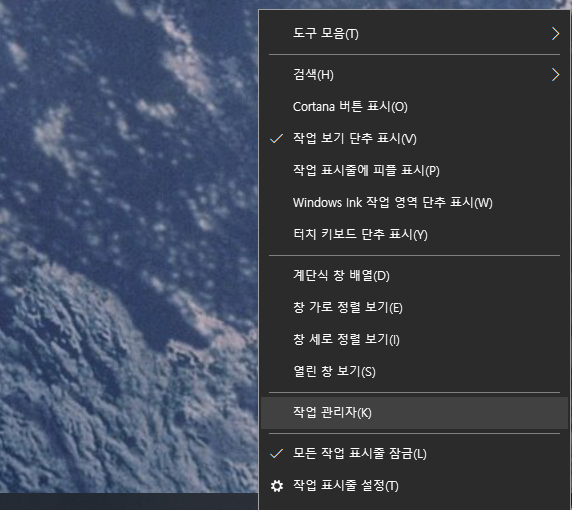This screenshot has height=510, width=572.
Task: Open 작업 관리자(K) from the menu
Action: 414,413
